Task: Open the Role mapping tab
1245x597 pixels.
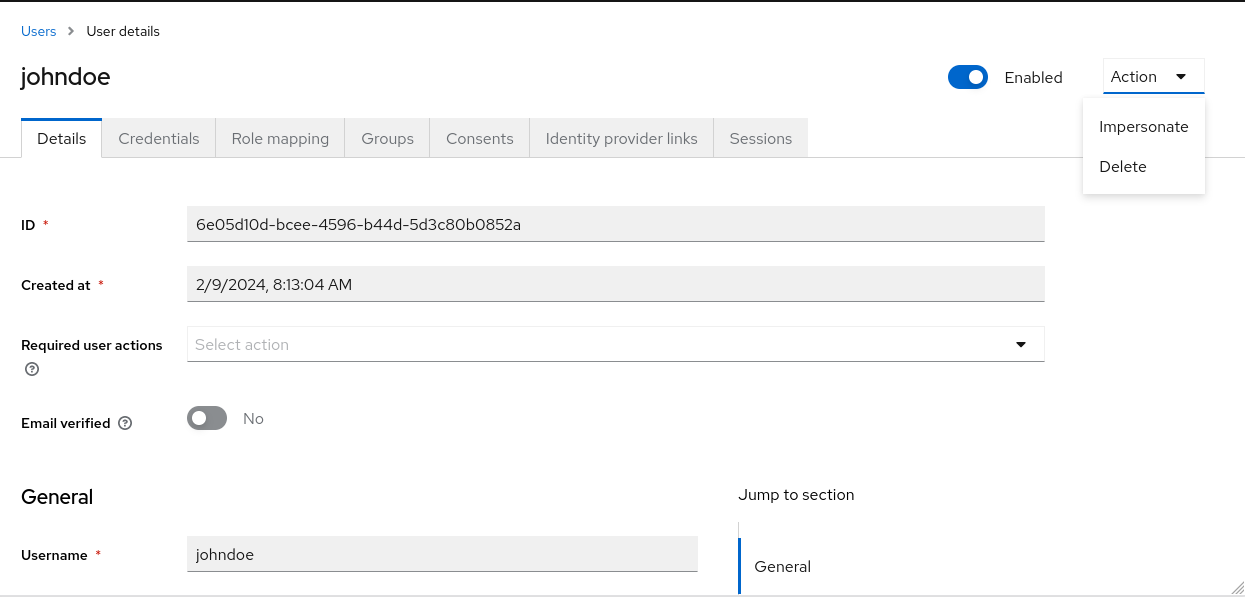Action: (280, 138)
